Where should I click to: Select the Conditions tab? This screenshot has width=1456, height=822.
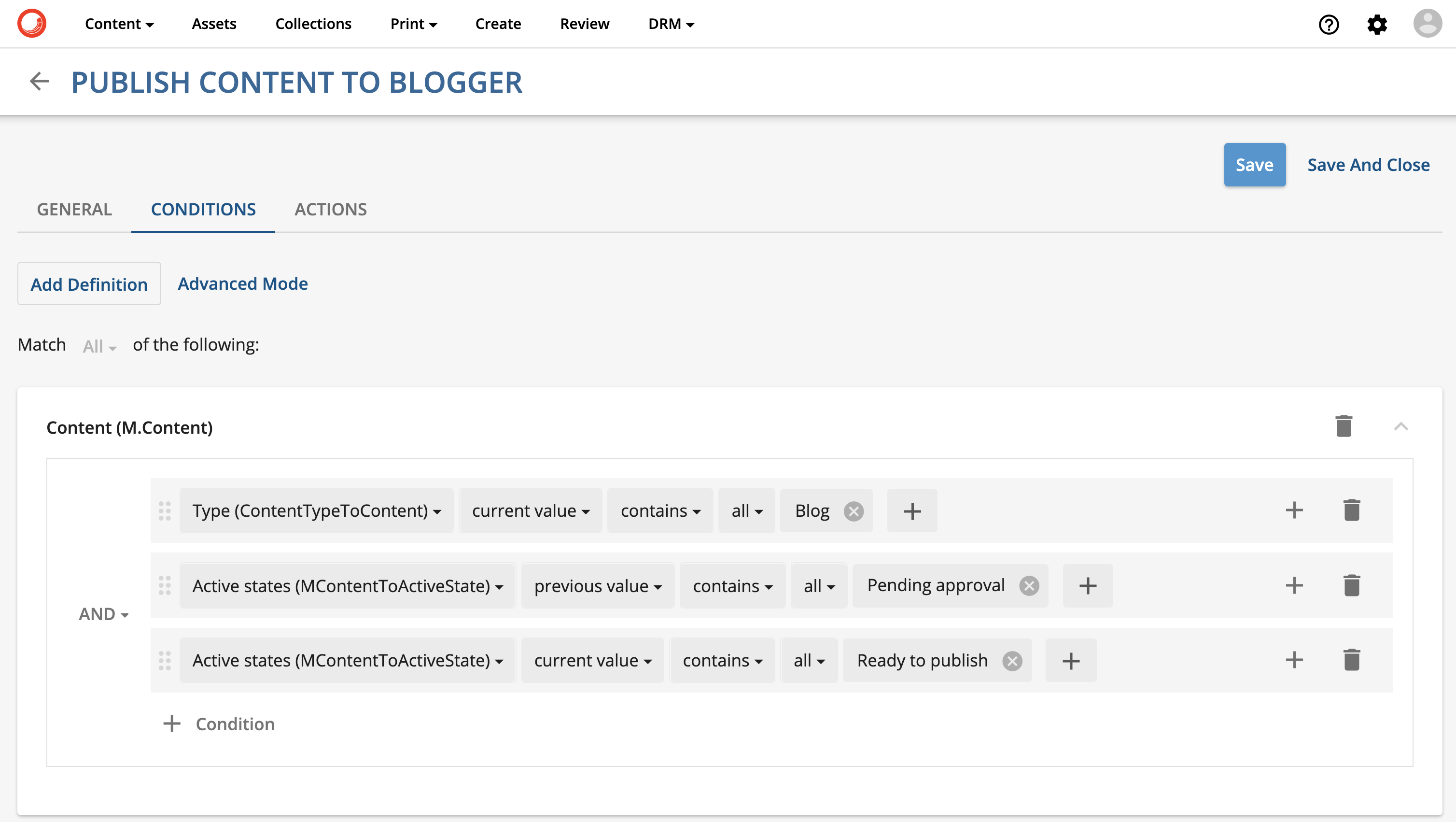pos(203,209)
